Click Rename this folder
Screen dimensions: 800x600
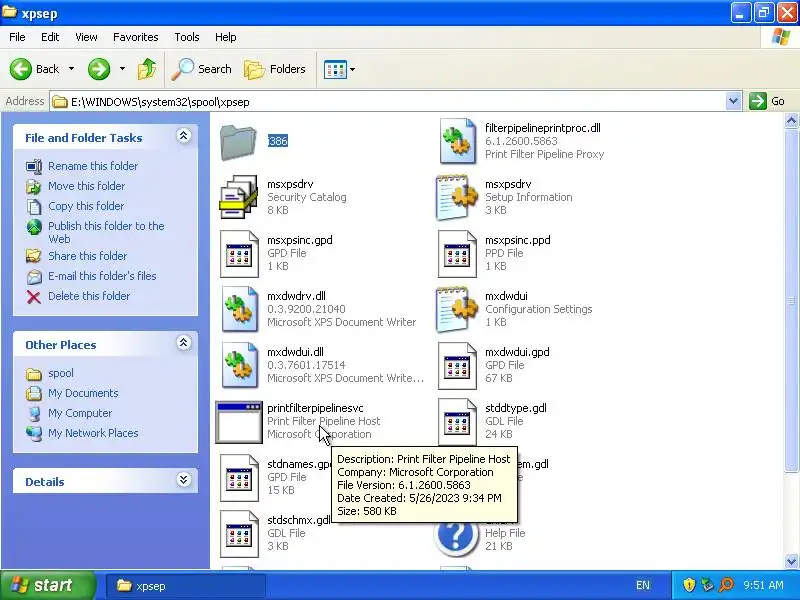click(93, 166)
